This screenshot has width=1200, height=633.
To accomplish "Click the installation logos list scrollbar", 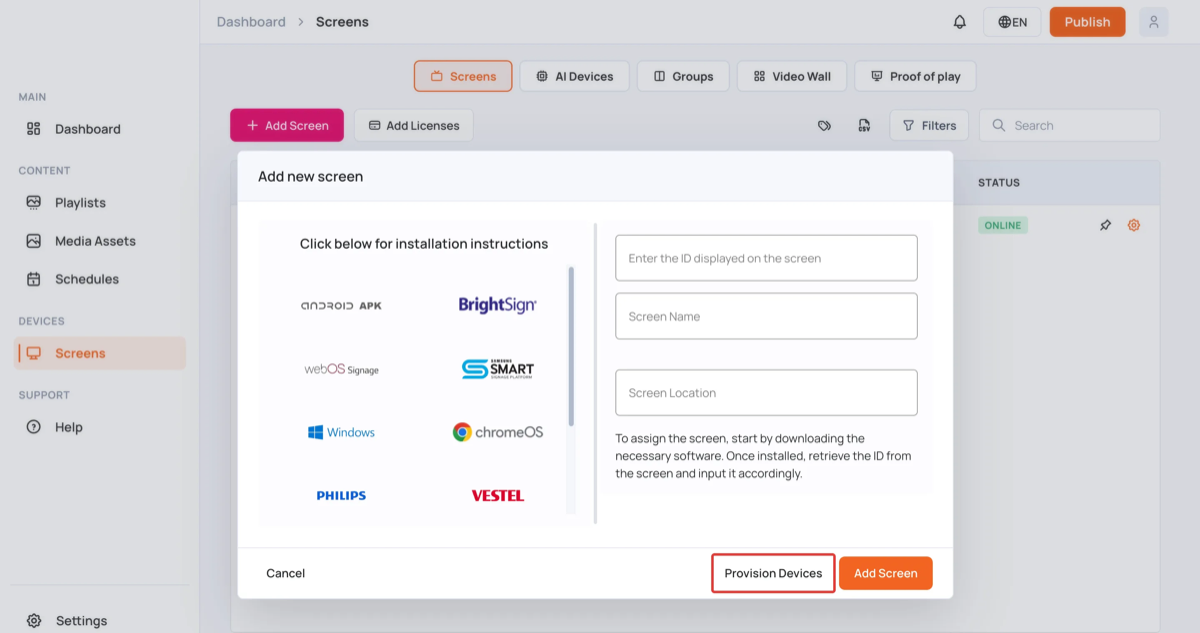I will [x=571, y=346].
